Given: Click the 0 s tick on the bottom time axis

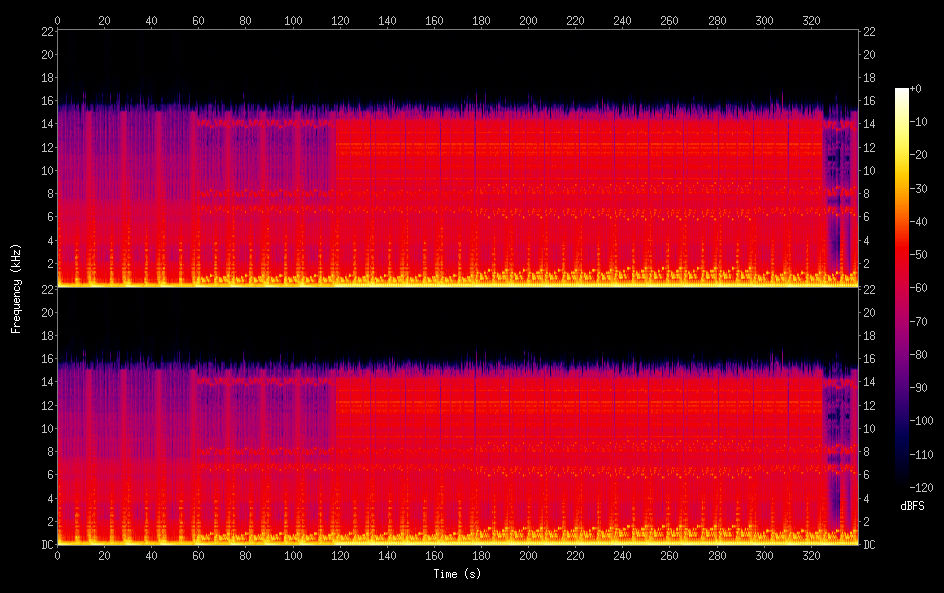Looking at the screenshot, I should coord(57,555).
